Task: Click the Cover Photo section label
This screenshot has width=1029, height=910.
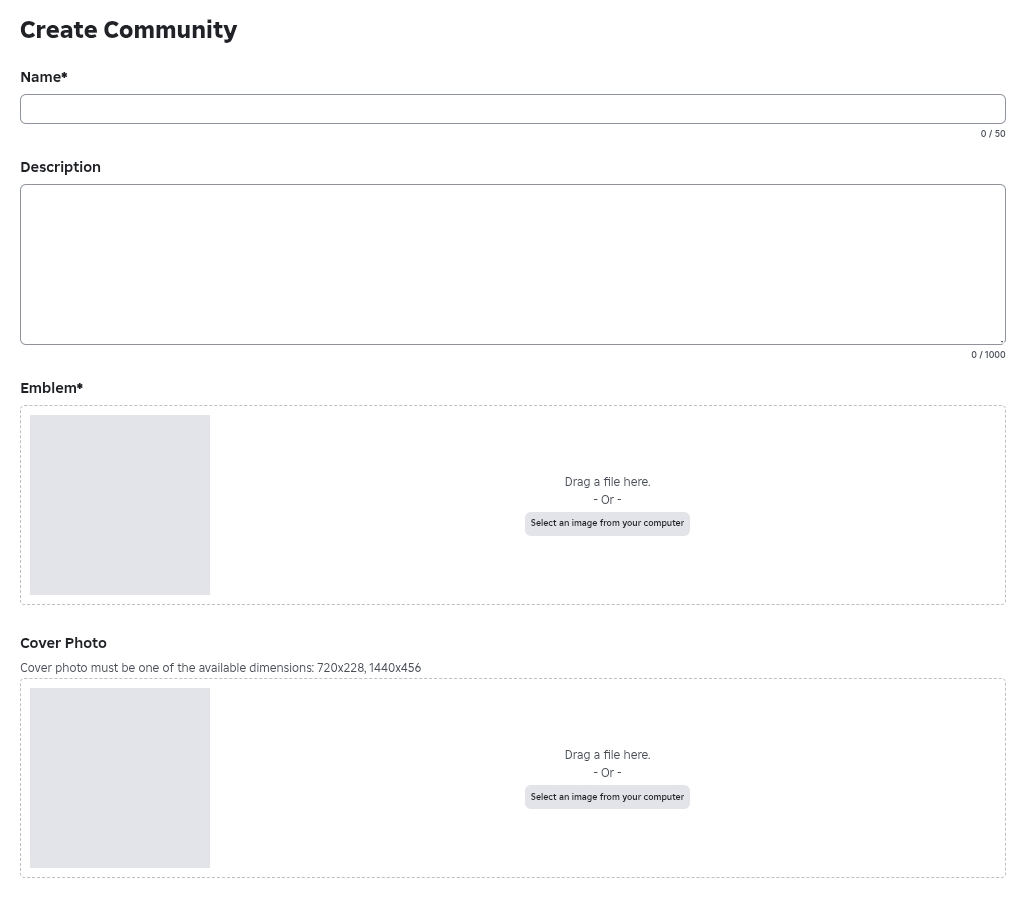Action: coord(63,643)
